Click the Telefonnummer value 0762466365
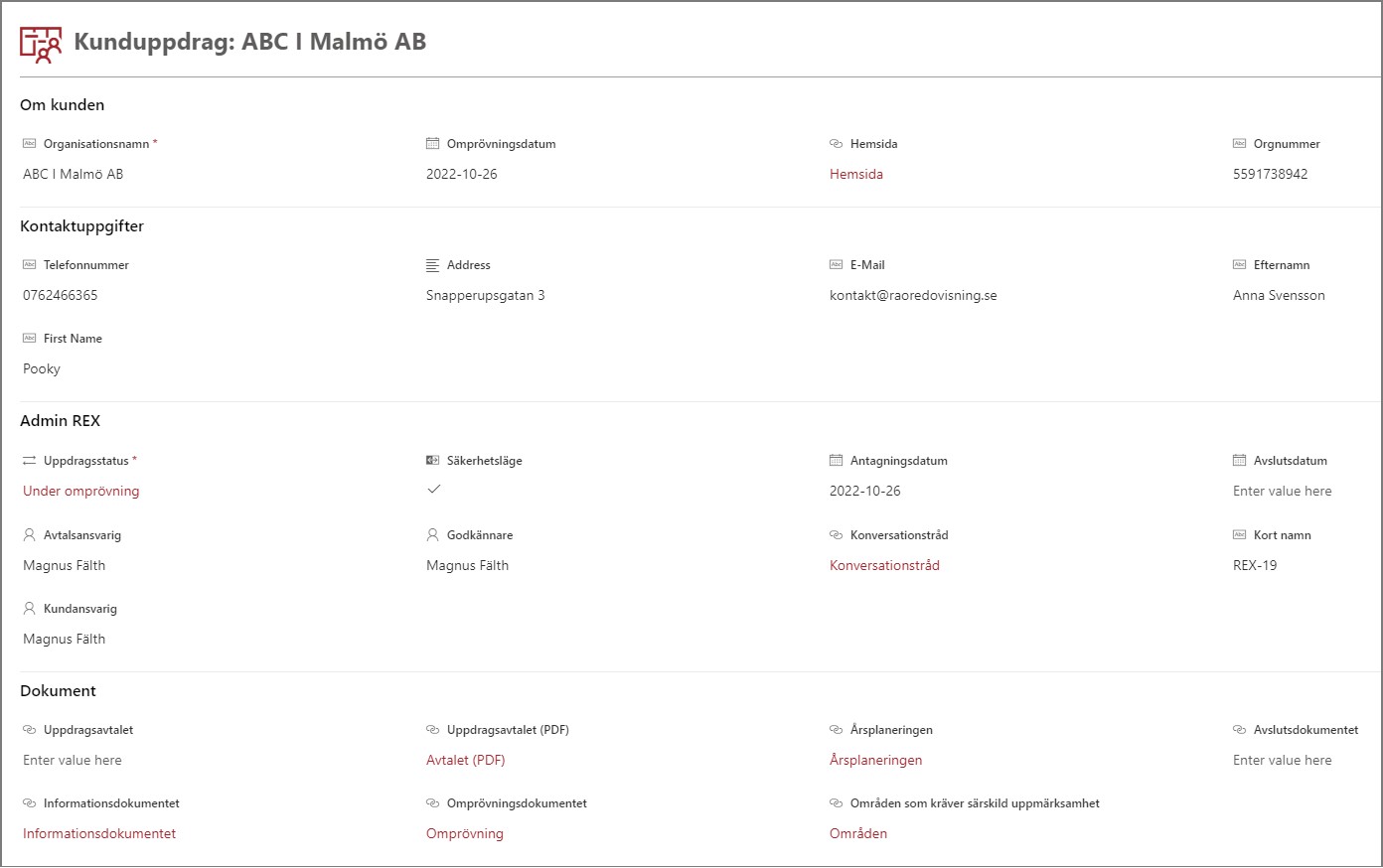The width and height of the screenshot is (1383, 868). point(61,296)
